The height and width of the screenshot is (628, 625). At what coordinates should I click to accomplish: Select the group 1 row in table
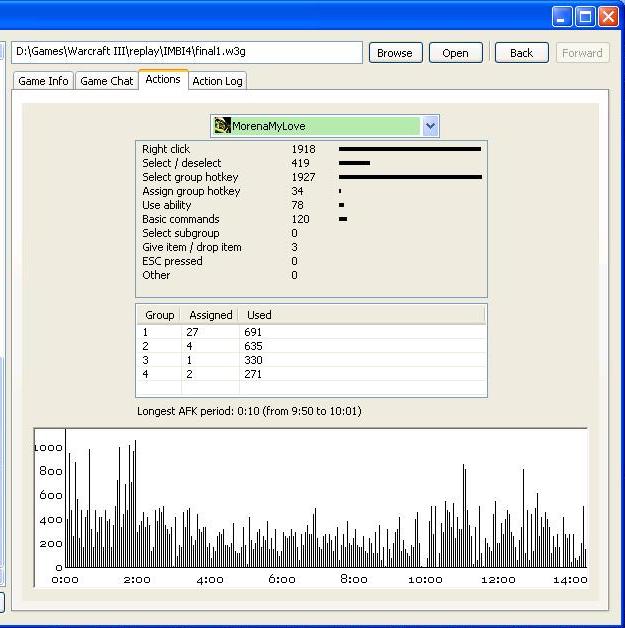(310, 332)
